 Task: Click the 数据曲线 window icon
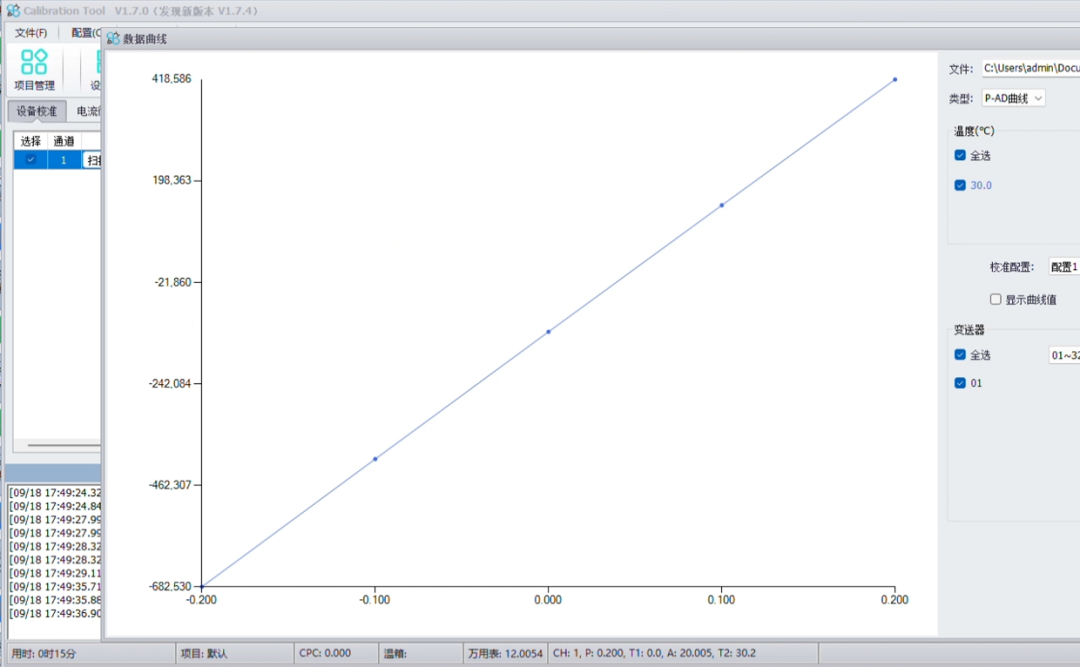pos(113,39)
